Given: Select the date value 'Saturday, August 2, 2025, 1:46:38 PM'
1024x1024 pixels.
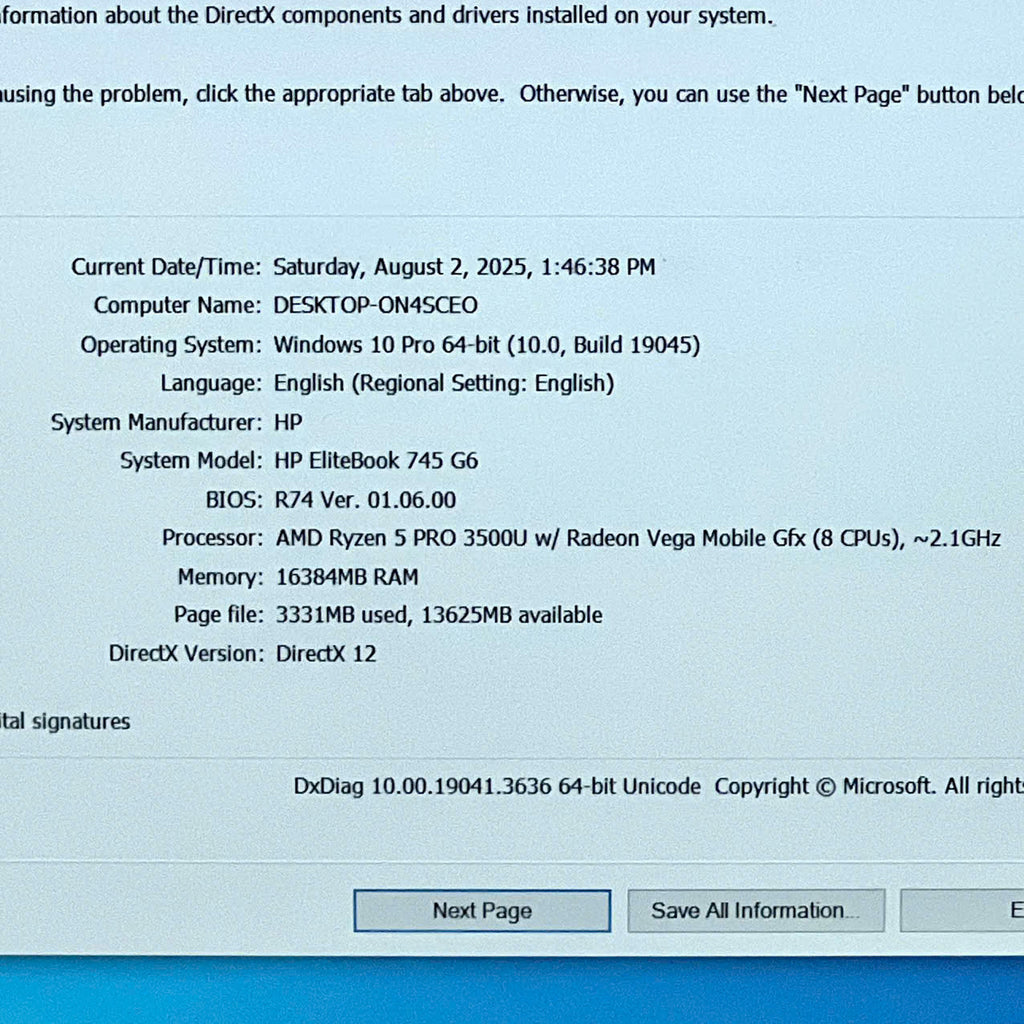Looking at the screenshot, I should tap(464, 267).
